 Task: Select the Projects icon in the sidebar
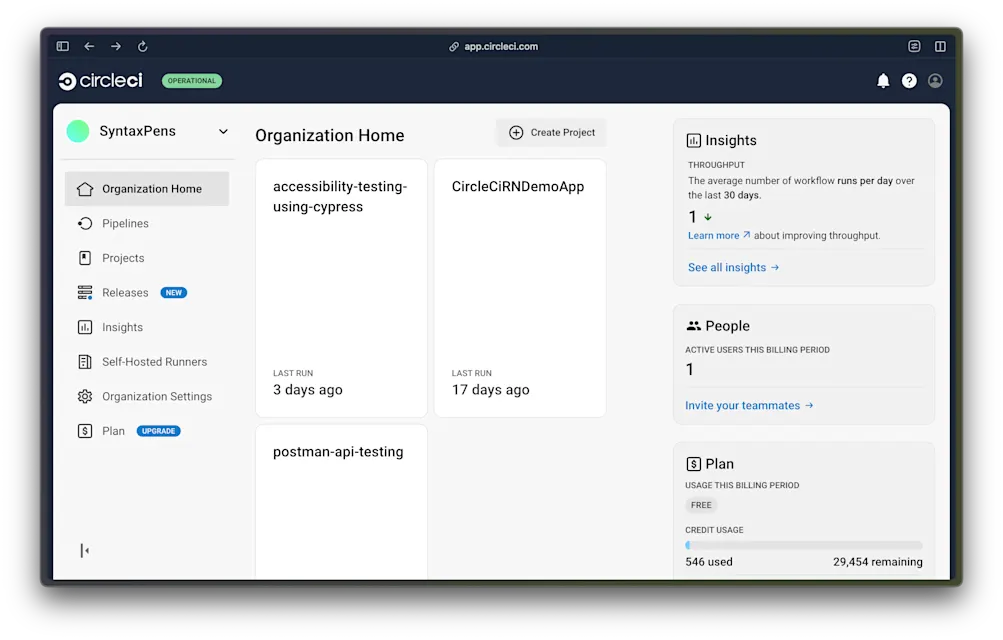[85, 257]
